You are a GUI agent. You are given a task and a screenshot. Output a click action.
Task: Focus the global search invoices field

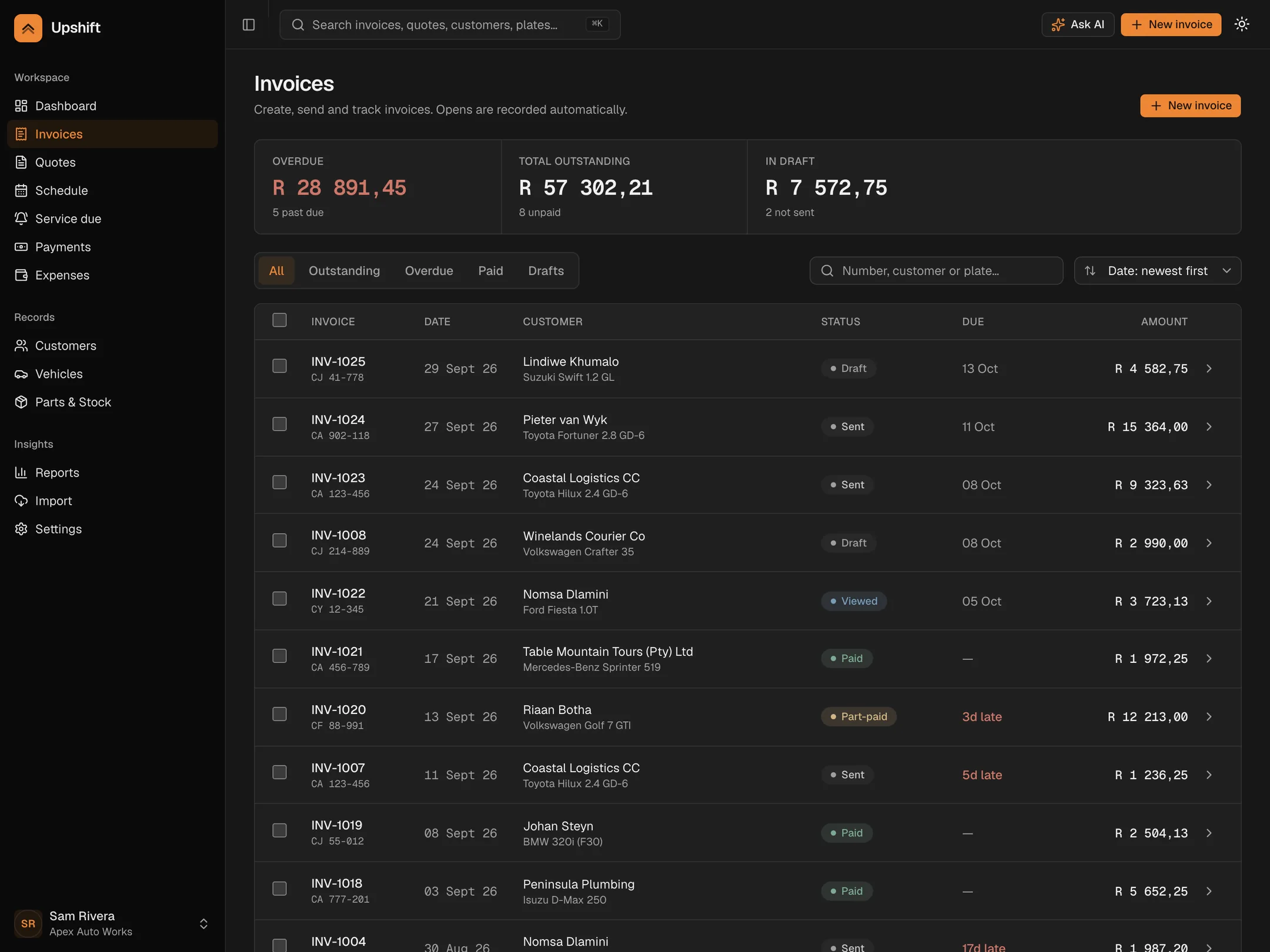click(x=450, y=25)
